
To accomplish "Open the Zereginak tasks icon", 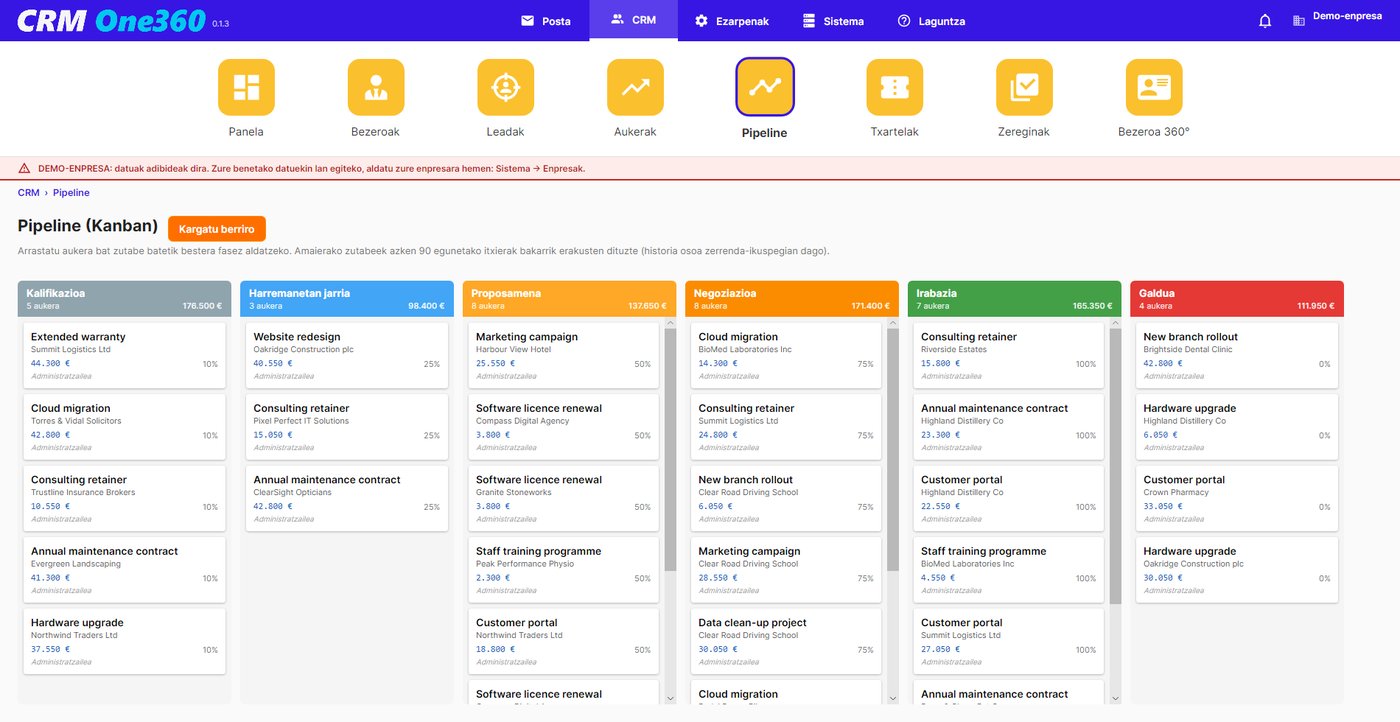I will [x=1024, y=87].
